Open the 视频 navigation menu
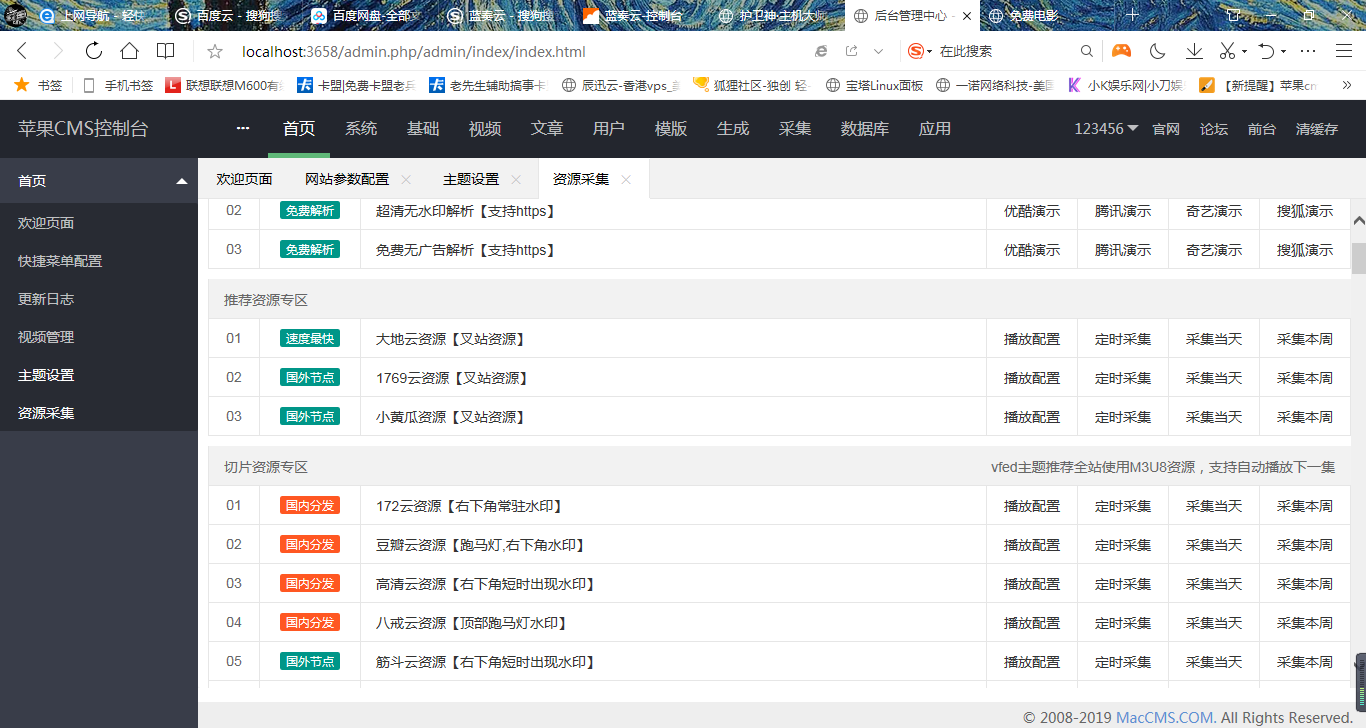 (485, 128)
